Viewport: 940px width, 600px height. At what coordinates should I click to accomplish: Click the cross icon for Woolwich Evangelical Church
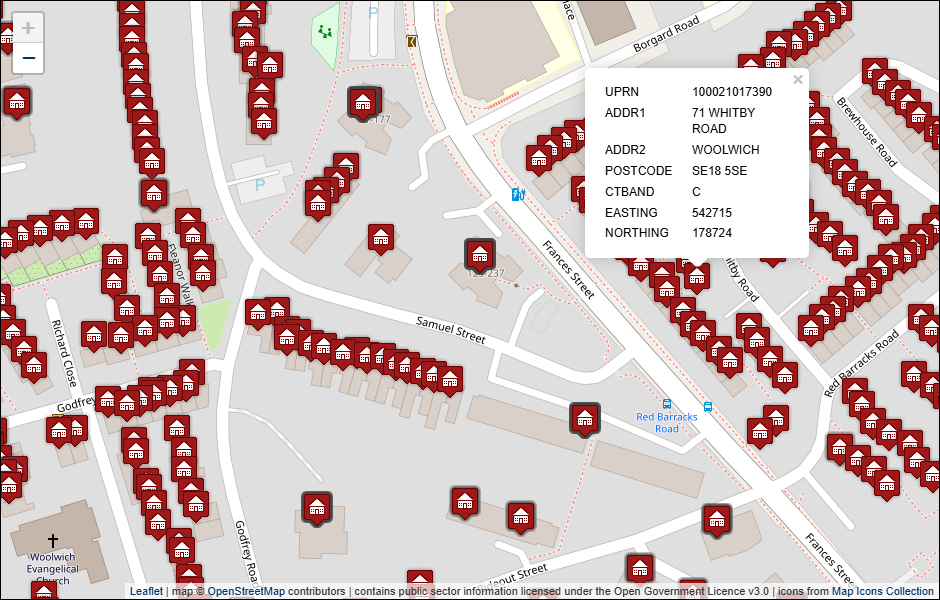[53, 541]
